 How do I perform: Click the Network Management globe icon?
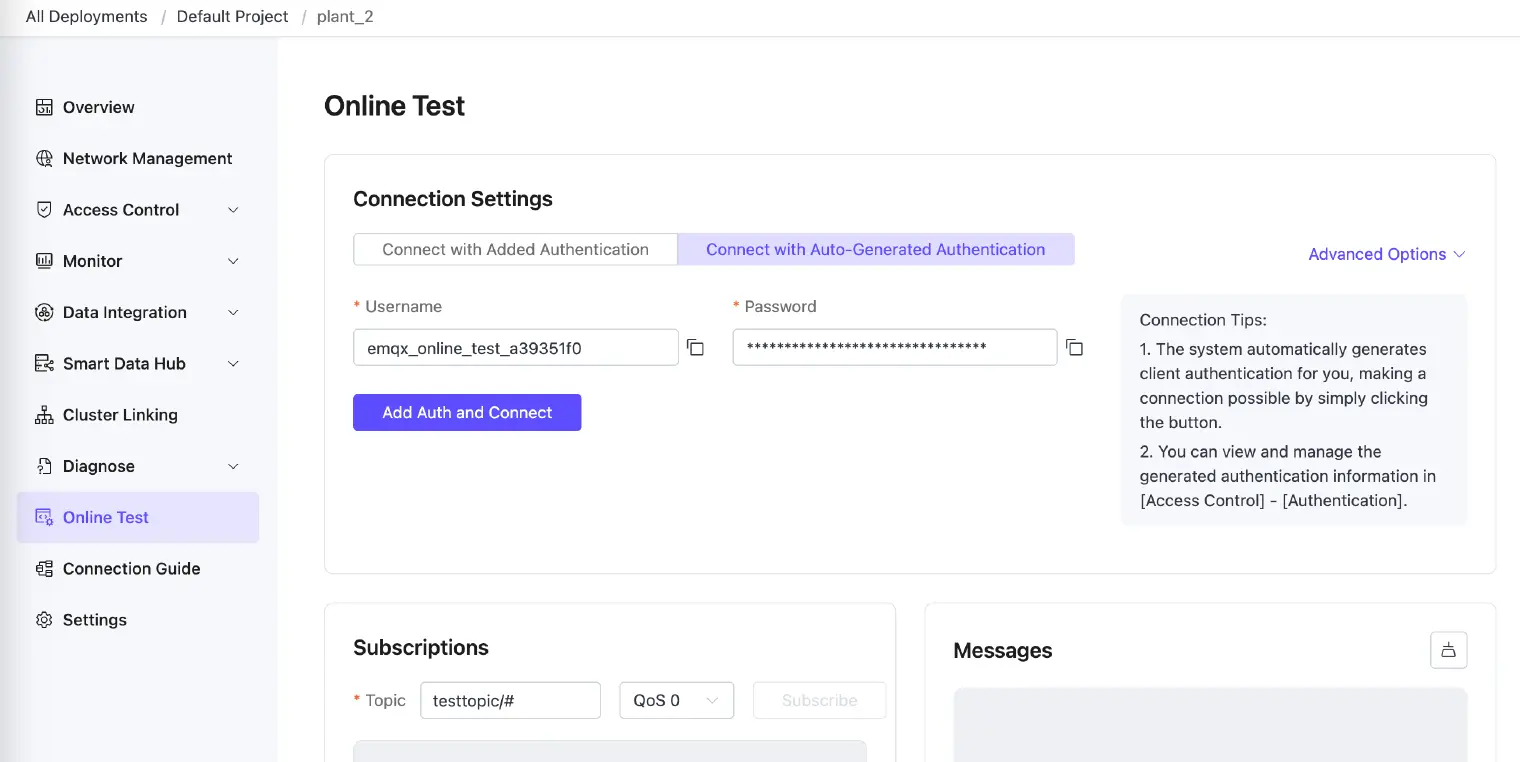44,158
